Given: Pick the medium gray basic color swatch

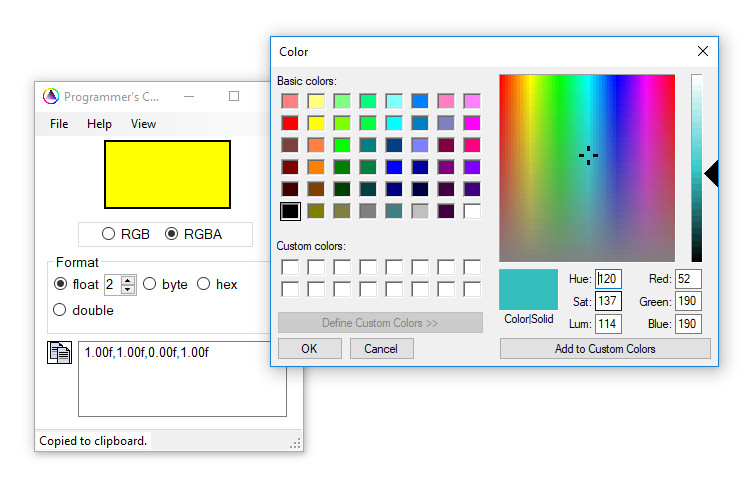Looking at the screenshot, I should pos(368,211).
